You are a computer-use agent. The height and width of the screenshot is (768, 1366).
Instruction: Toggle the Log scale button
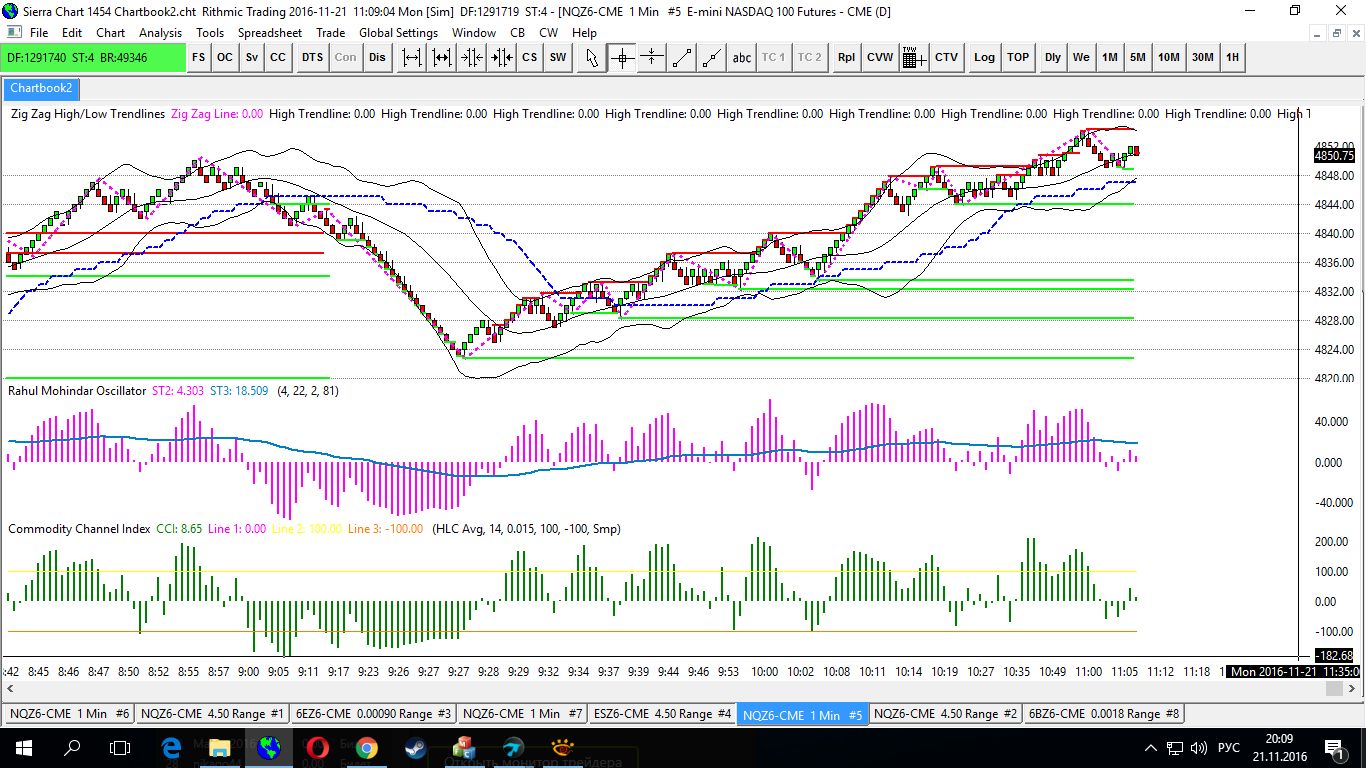pyautogui.click(x=985, y=58)
